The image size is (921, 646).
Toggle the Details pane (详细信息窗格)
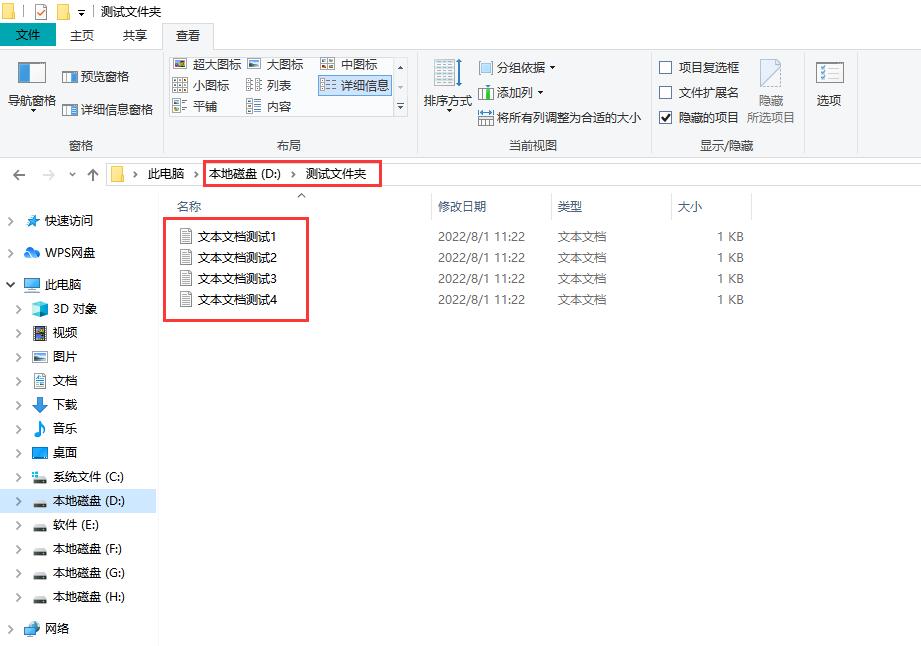coord(107,110)
